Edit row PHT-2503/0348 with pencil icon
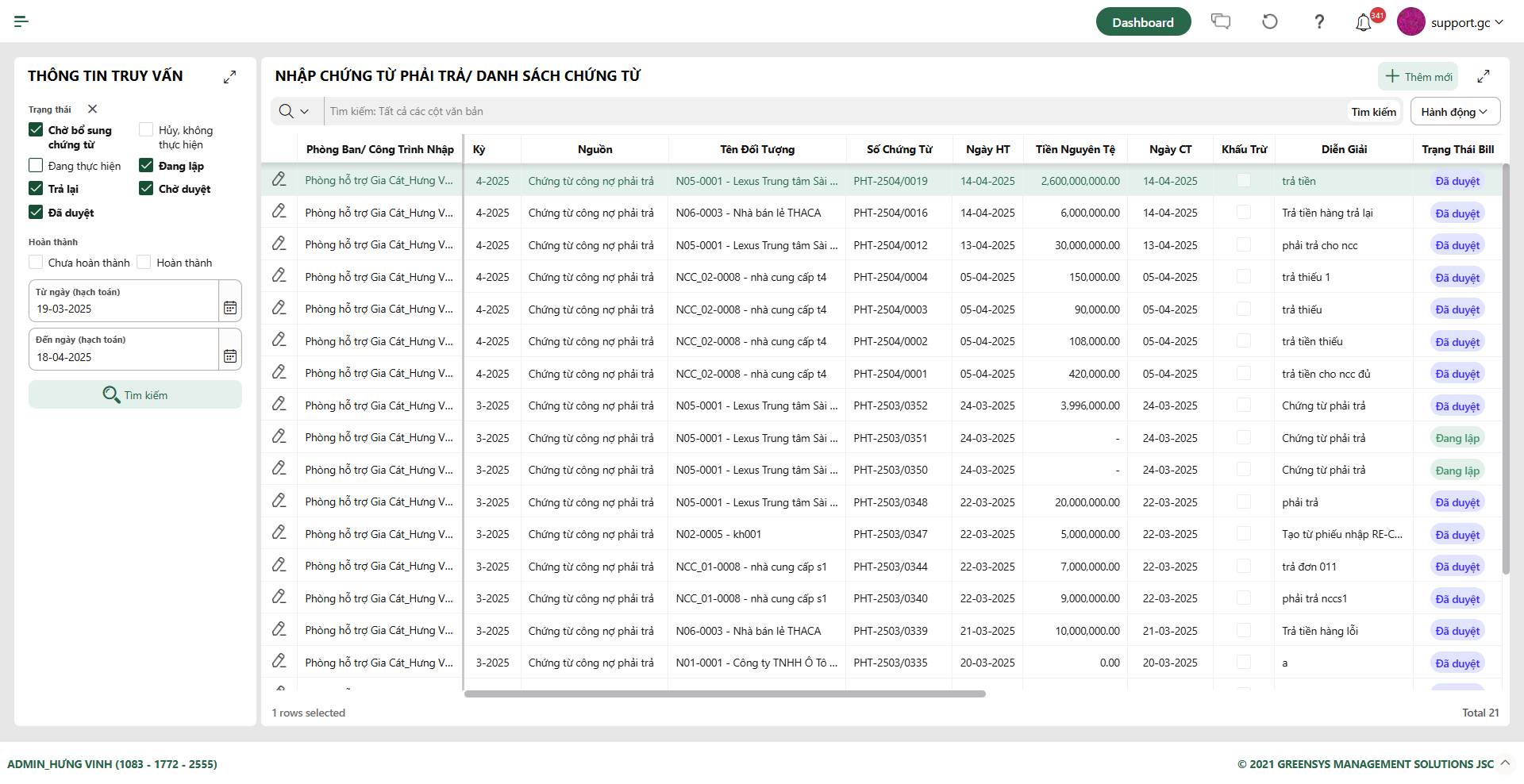1524x784 pixels. click(279, 501)
